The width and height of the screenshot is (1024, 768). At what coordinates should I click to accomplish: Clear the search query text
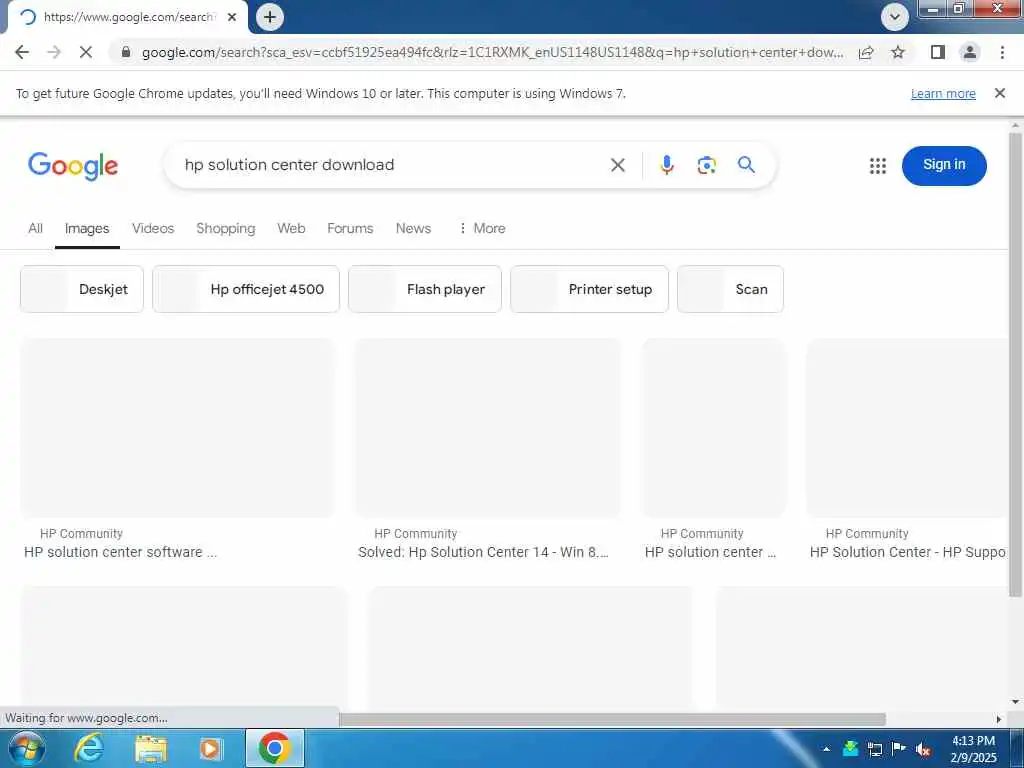click(x=618, y=165)
